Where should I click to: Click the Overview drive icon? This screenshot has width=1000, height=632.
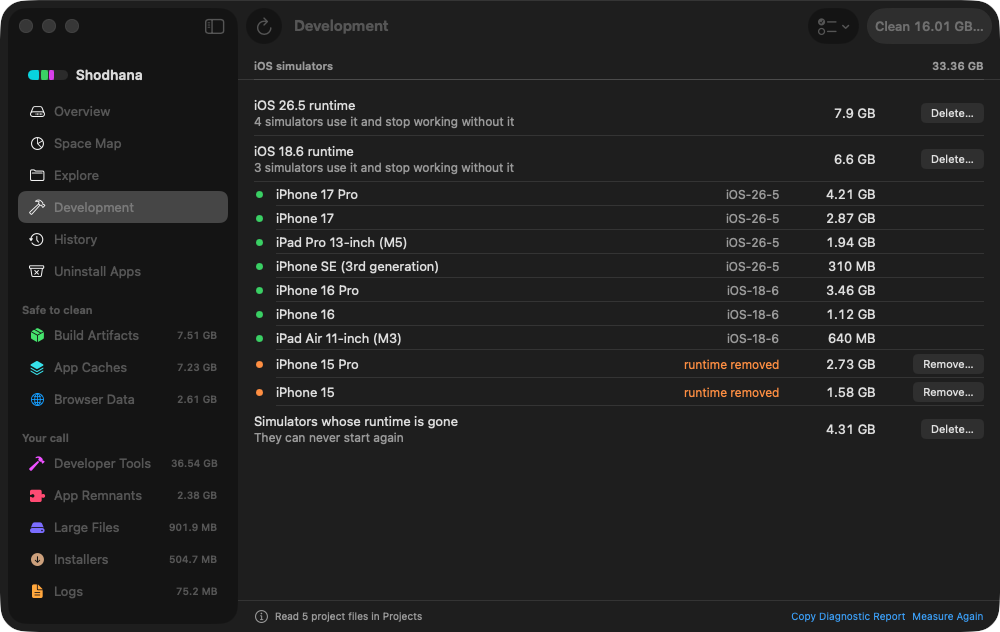pos(37,112)
